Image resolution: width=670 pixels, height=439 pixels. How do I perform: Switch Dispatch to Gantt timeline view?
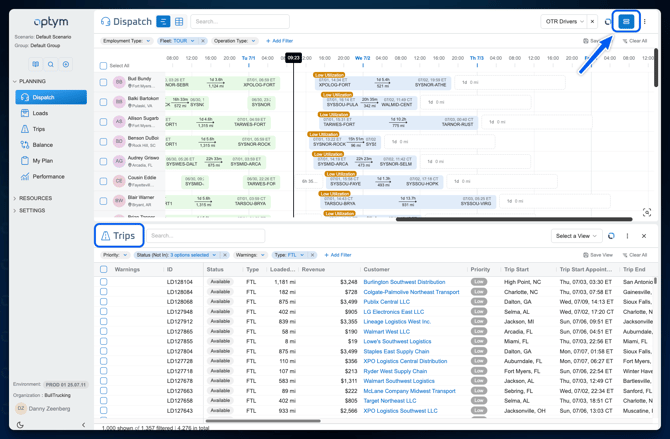pyautogui.click(x=163, y=21)
